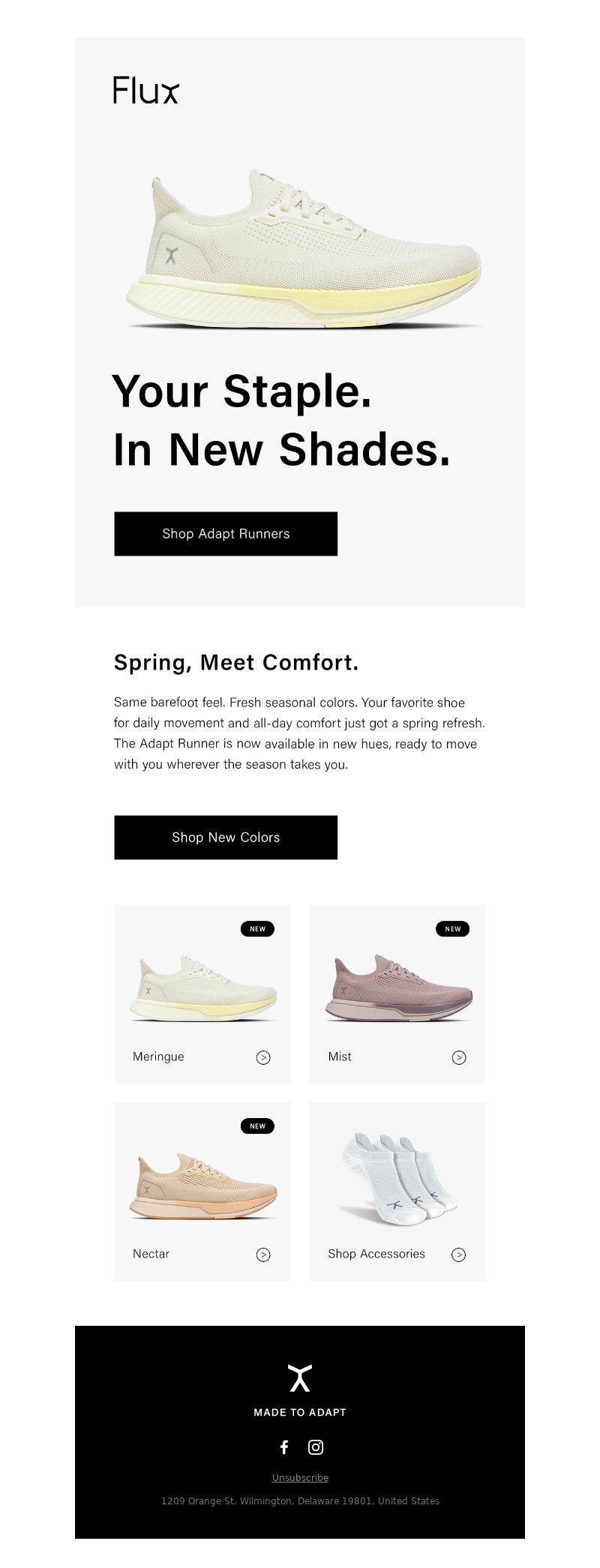Screen dimensions: 600x1568
Task: Open the Instagram icon in footer
Action: click(x=316, y=1447)
